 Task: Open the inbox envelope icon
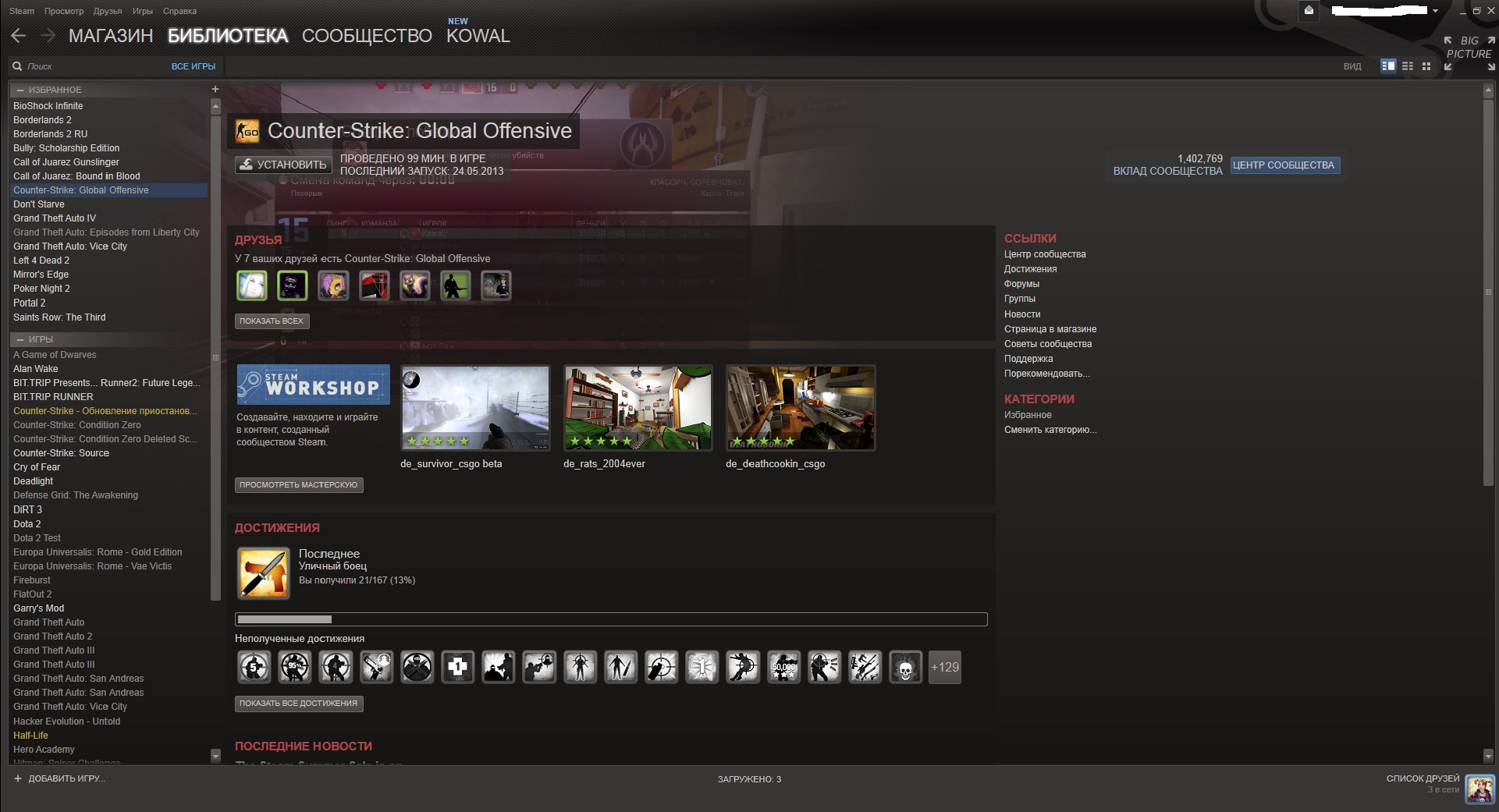pyautogui.click(x=1309, y=11)
